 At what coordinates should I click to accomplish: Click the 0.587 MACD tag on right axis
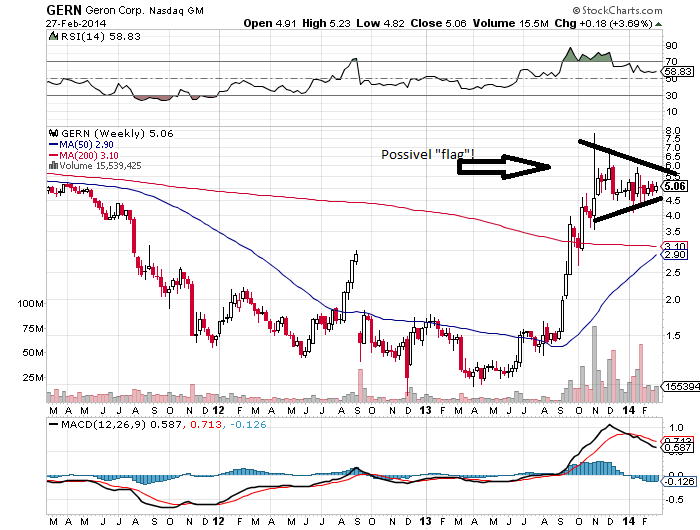click(678, 447)
